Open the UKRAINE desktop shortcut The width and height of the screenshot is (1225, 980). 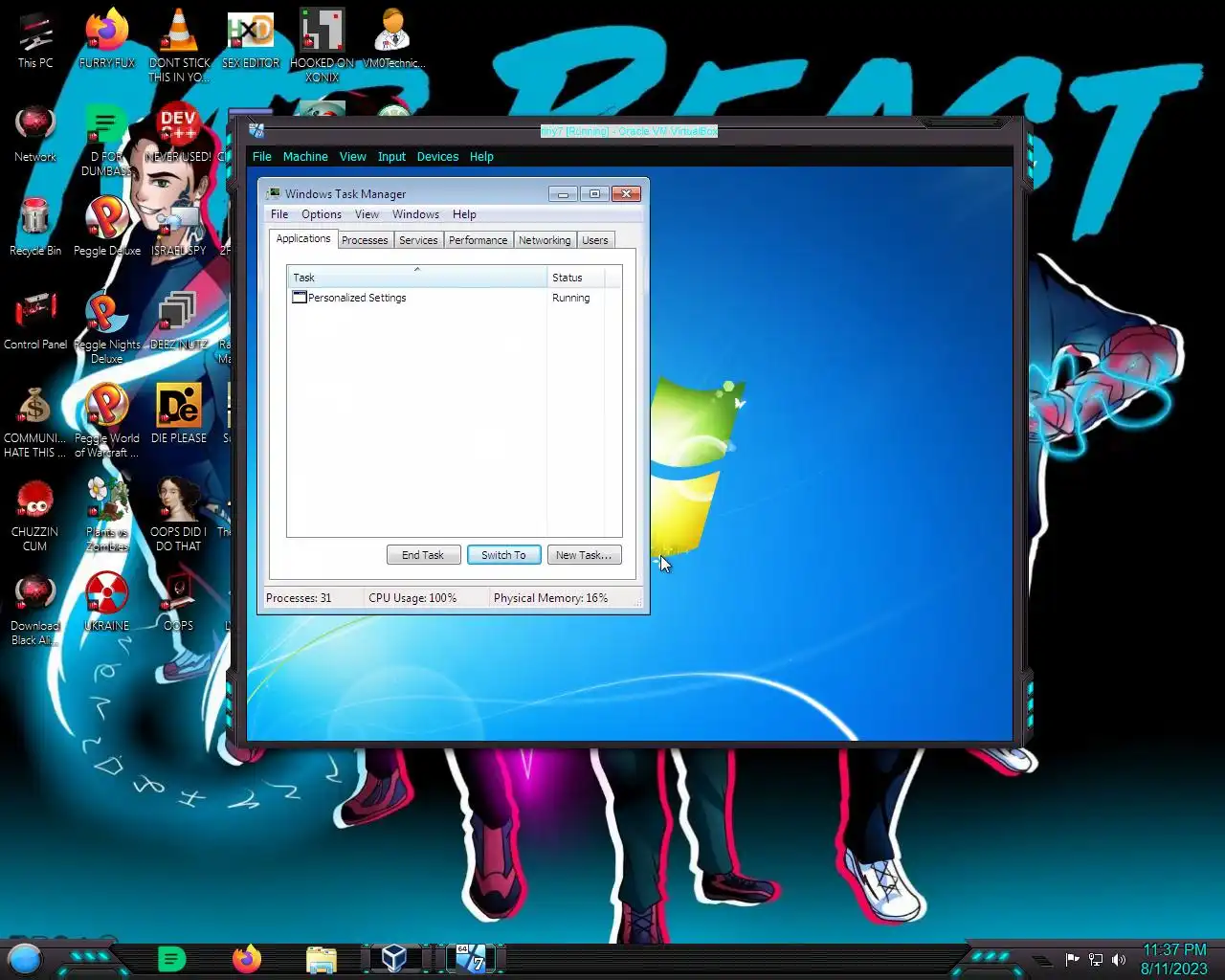pyautogui.click(x=107, y=602)
